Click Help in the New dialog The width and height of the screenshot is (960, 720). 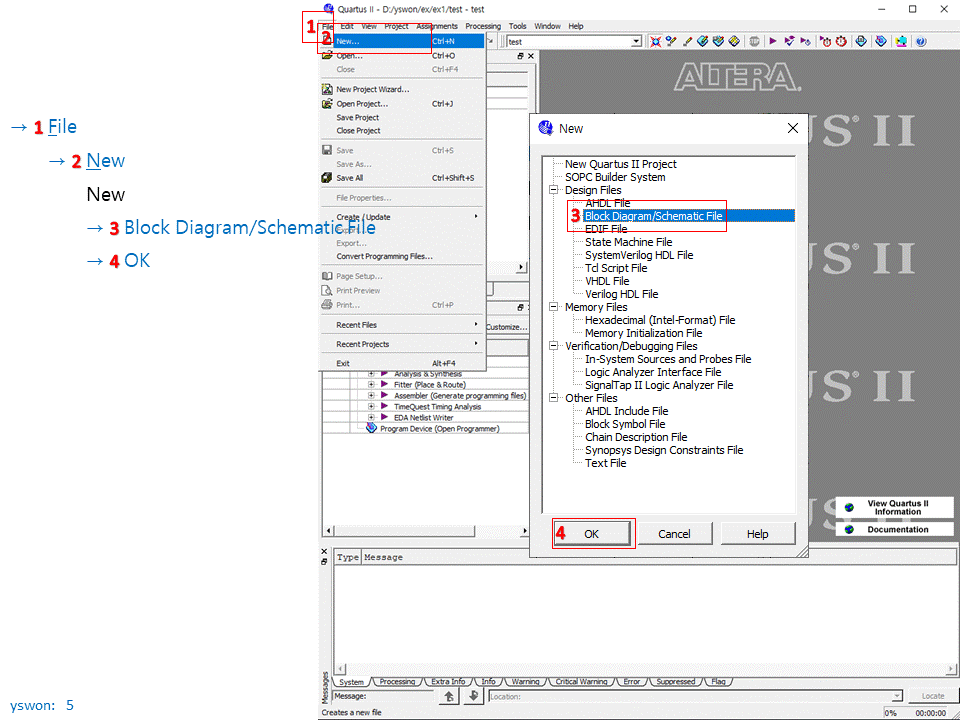coord(757,534)
